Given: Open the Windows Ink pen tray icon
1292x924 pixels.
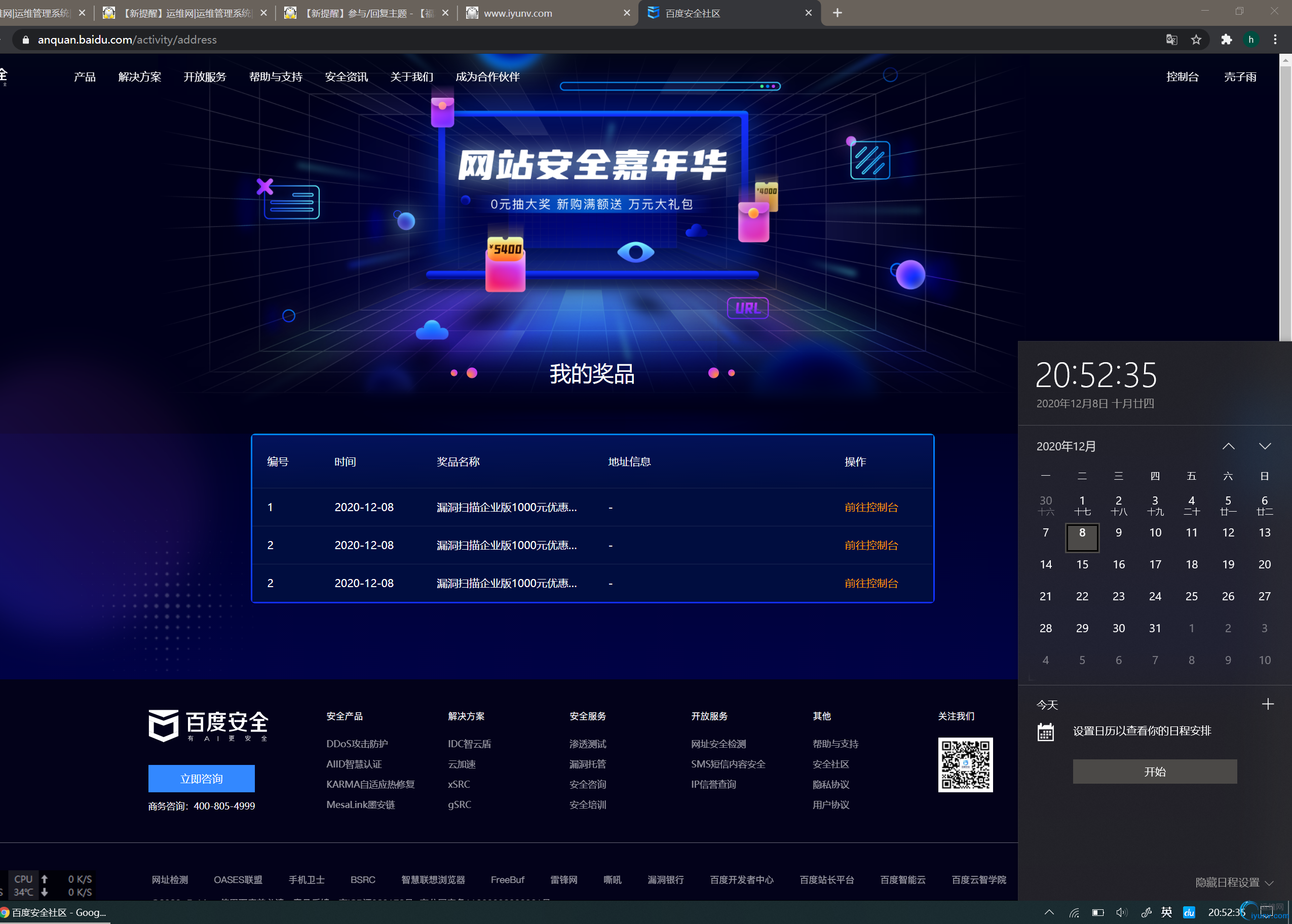Looking at the screenshot, I should (1147, 913).
